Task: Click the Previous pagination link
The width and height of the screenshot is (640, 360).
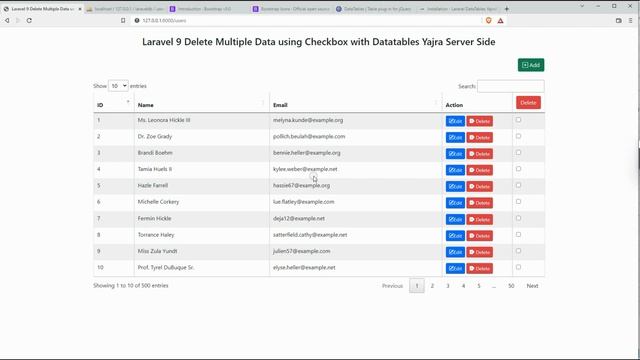Action: point(392,286)
